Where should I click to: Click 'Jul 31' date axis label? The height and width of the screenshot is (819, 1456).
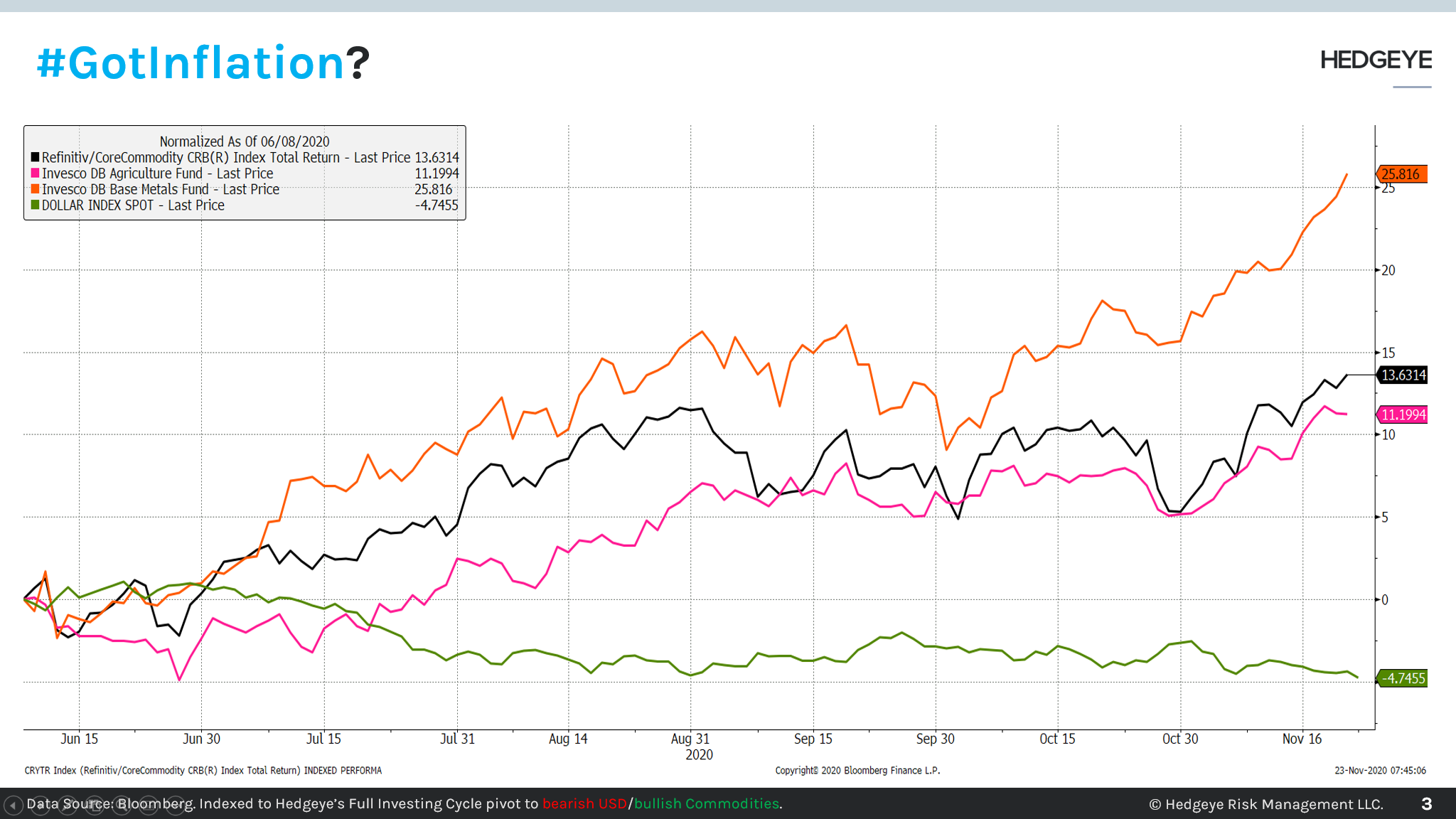tap(457, 739)
